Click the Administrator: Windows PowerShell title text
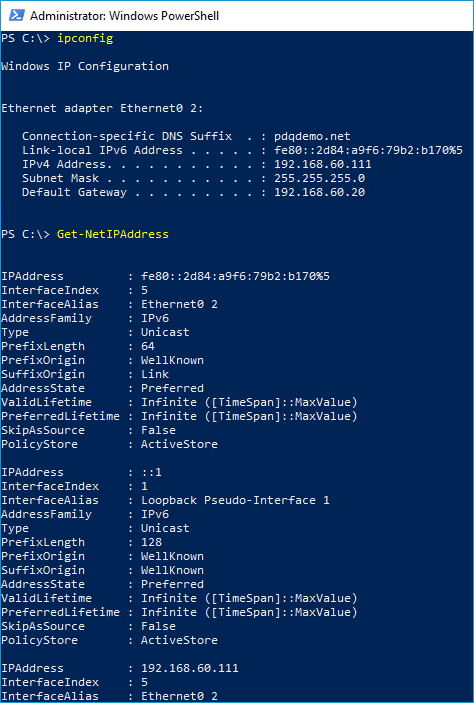 124,16
